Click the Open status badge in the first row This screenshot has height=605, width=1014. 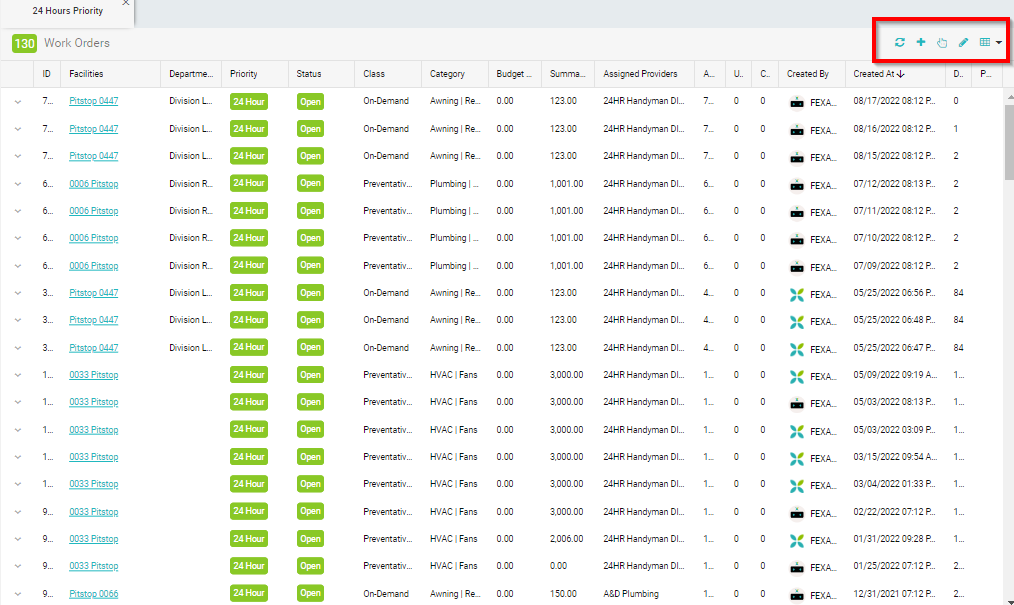coord(310,101)
